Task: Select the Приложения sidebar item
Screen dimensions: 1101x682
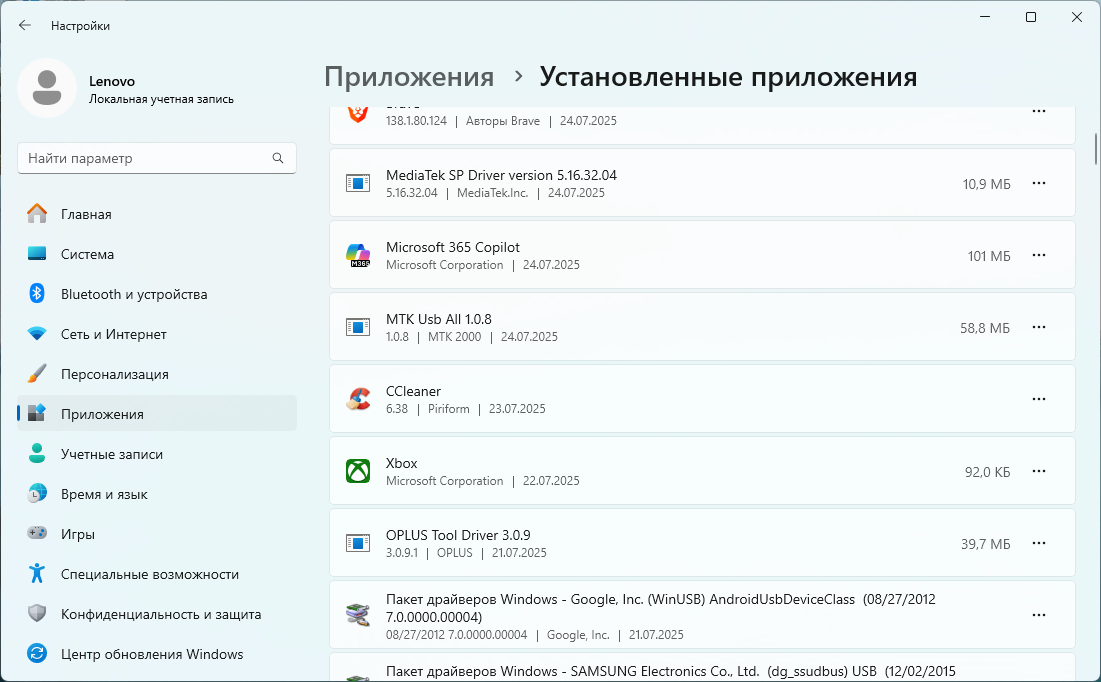Action: (157, 413)
